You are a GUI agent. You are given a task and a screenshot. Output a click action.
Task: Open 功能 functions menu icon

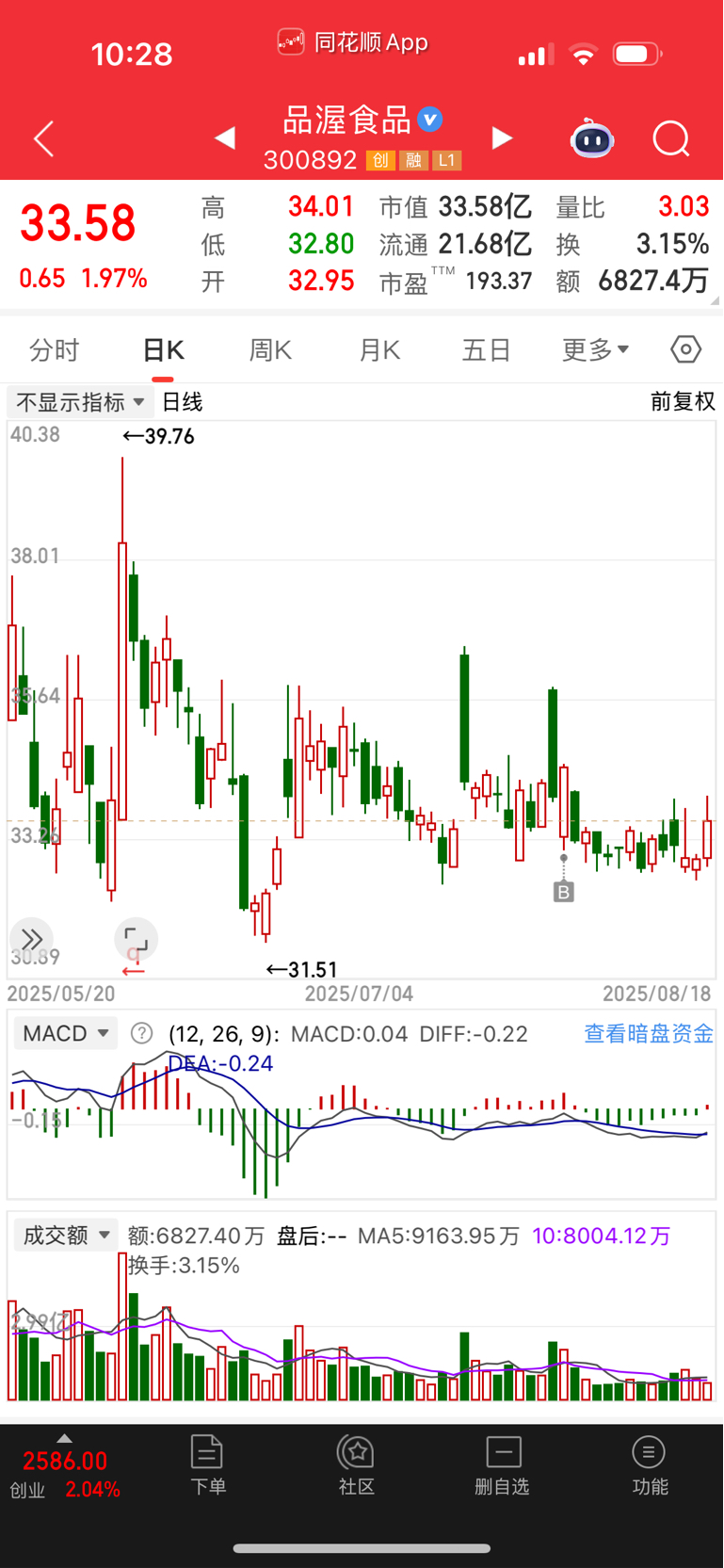[649, 1465]
